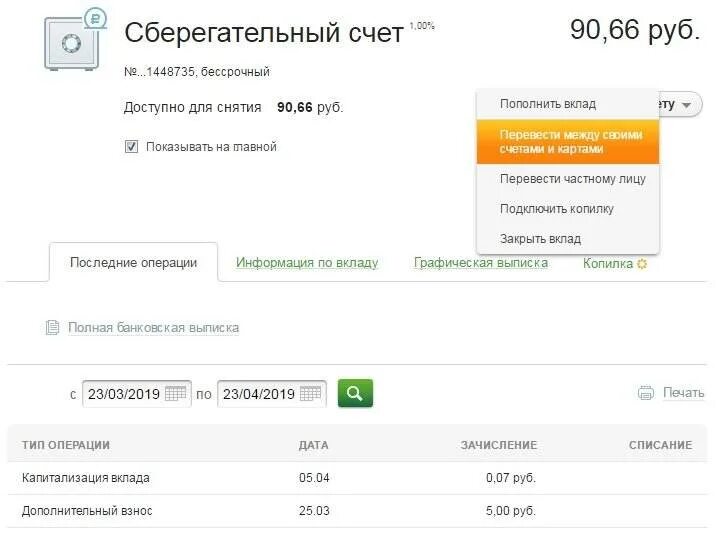Click the printer icon next to Печать

pos(646,393)
